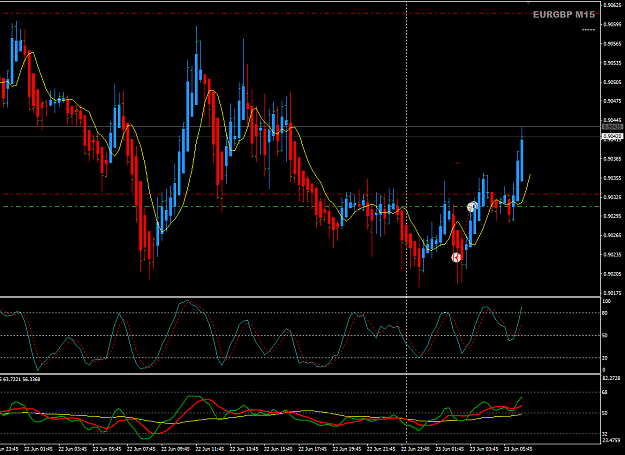Click the EURGBP M15 chart label

point(564,15)
